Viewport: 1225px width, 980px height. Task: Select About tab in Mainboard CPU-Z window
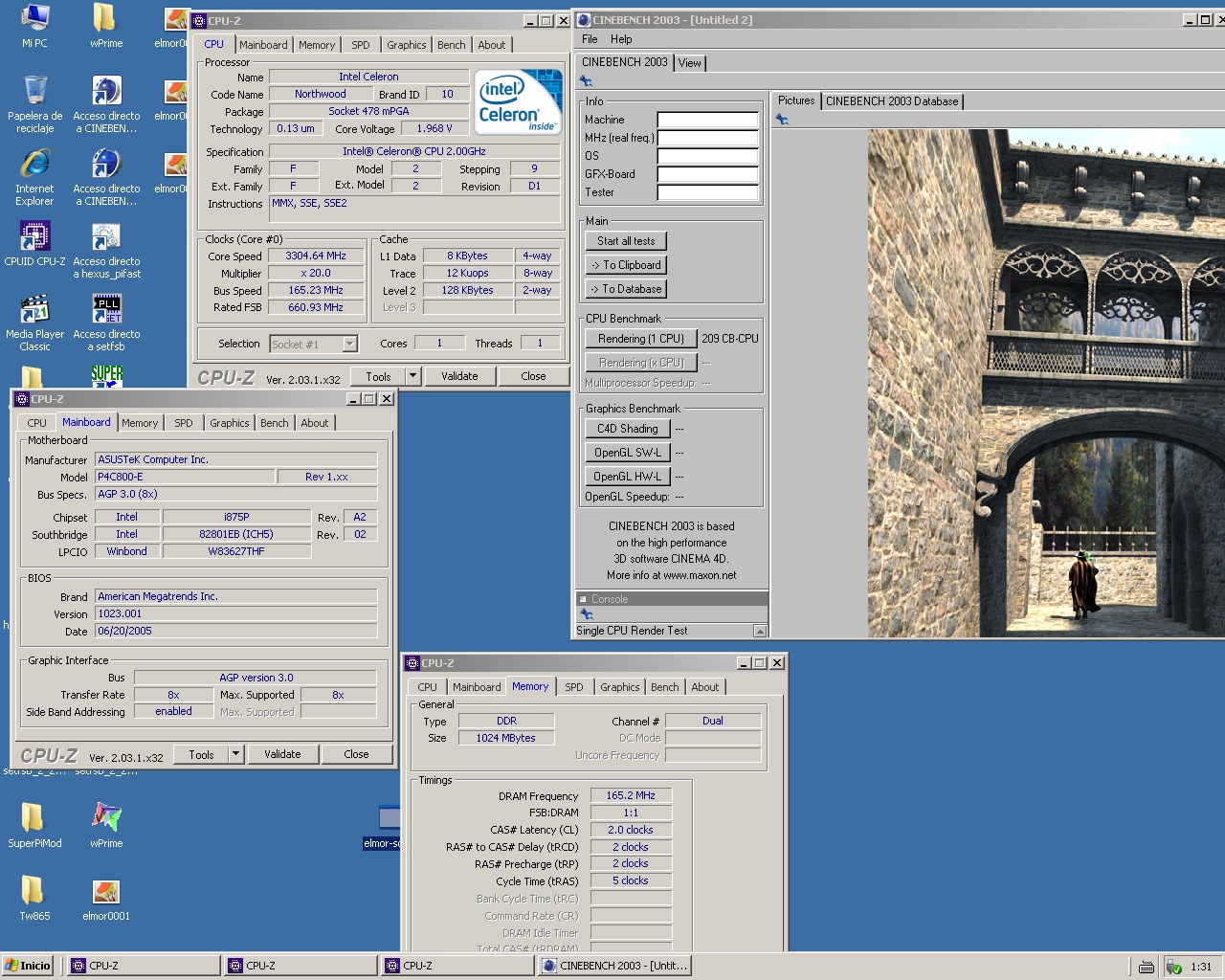[315, 423]
